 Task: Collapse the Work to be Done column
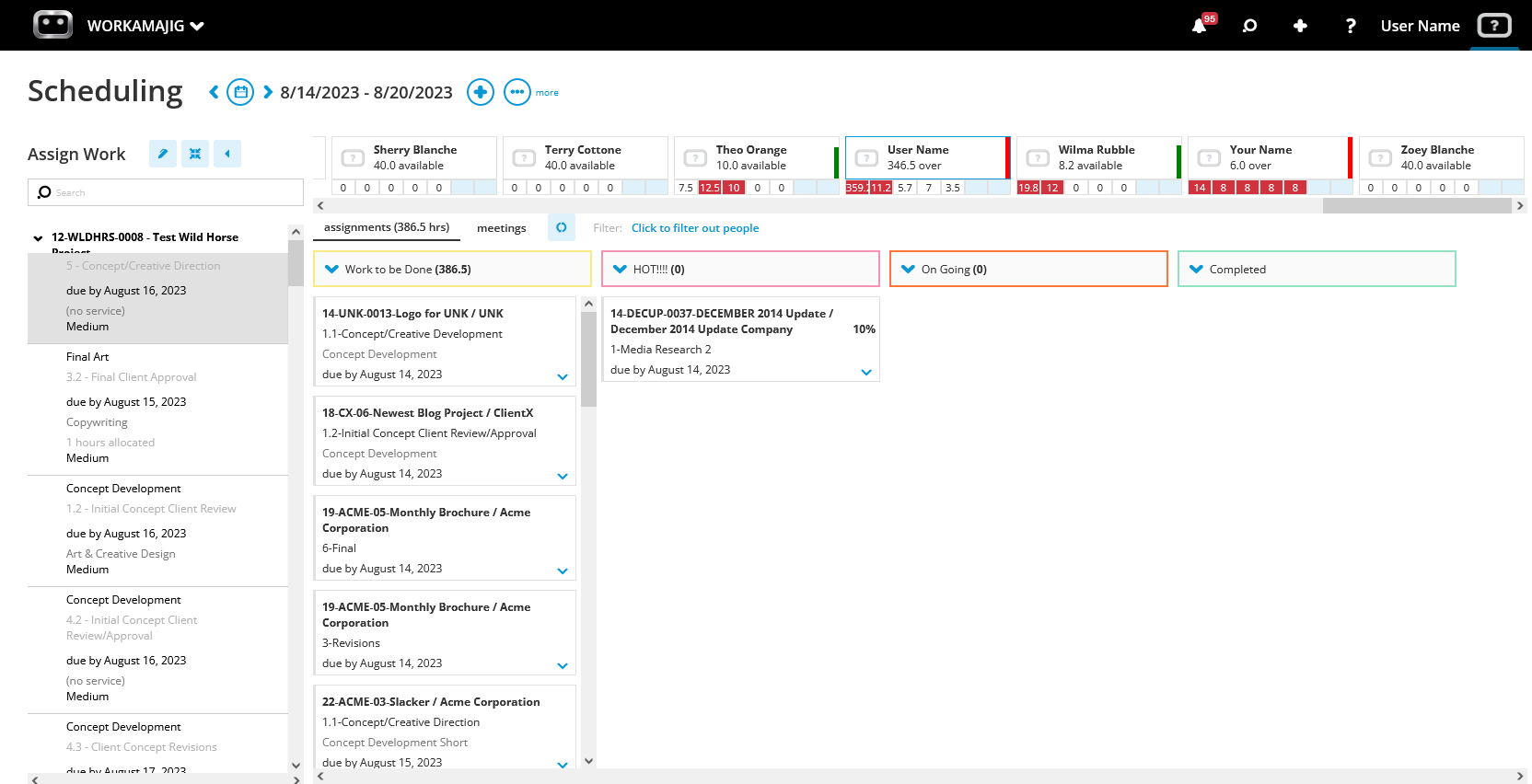tap(332, 270)
